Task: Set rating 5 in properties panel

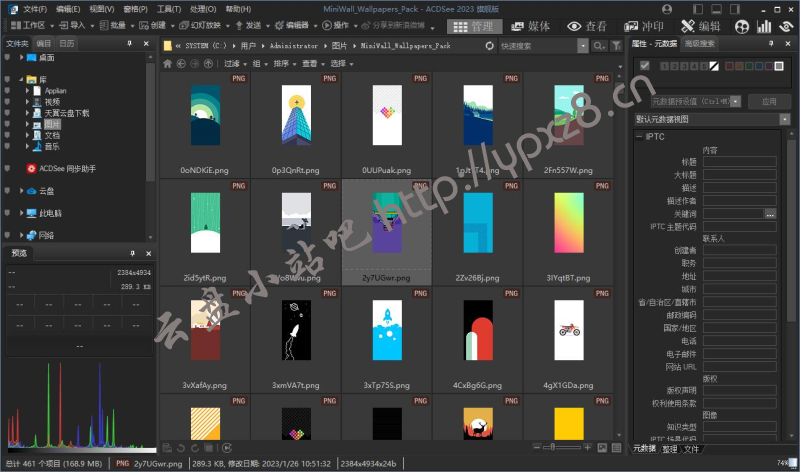Action: point(704,66)
